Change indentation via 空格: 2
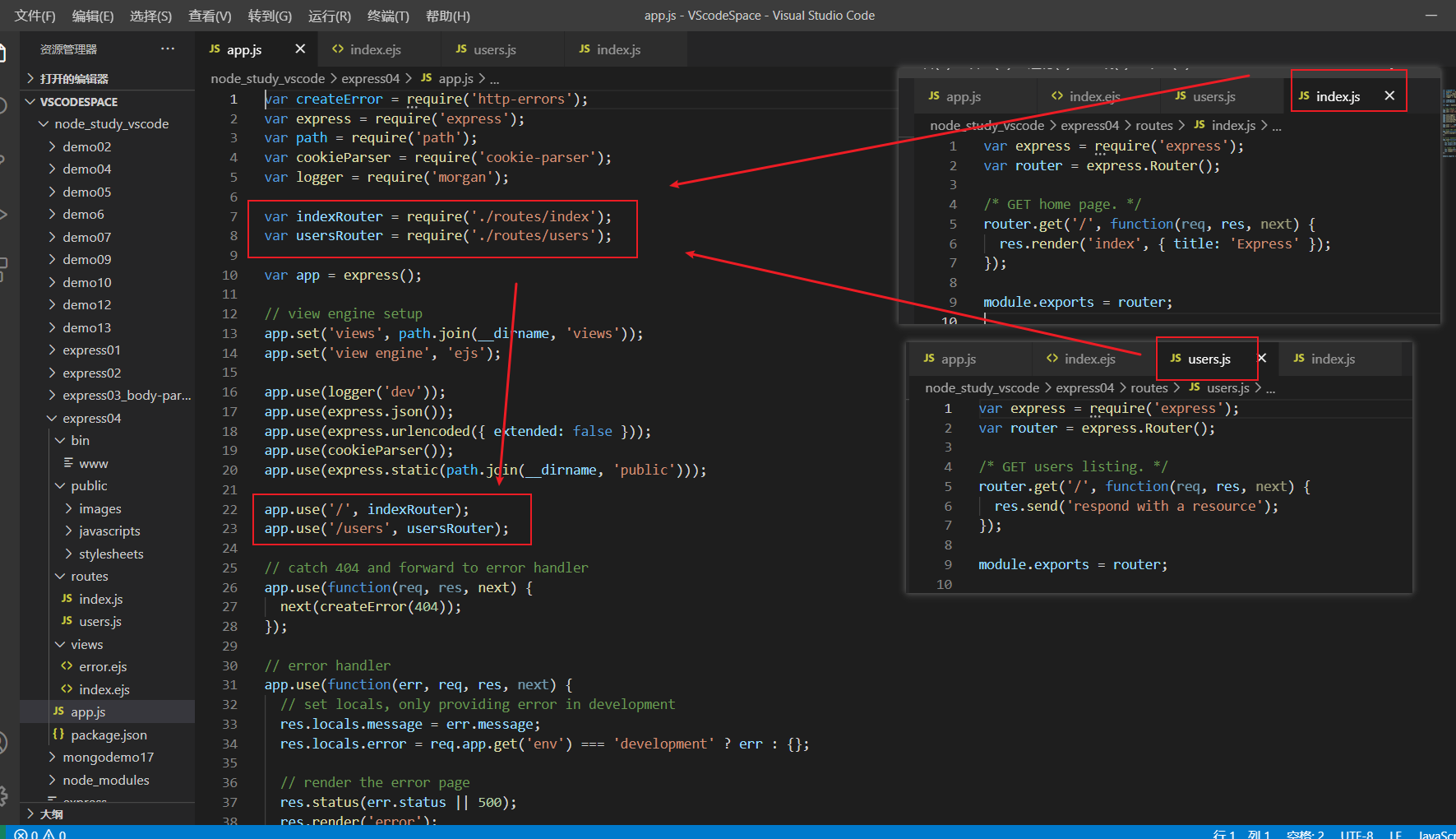 (x=1306, y=833)
